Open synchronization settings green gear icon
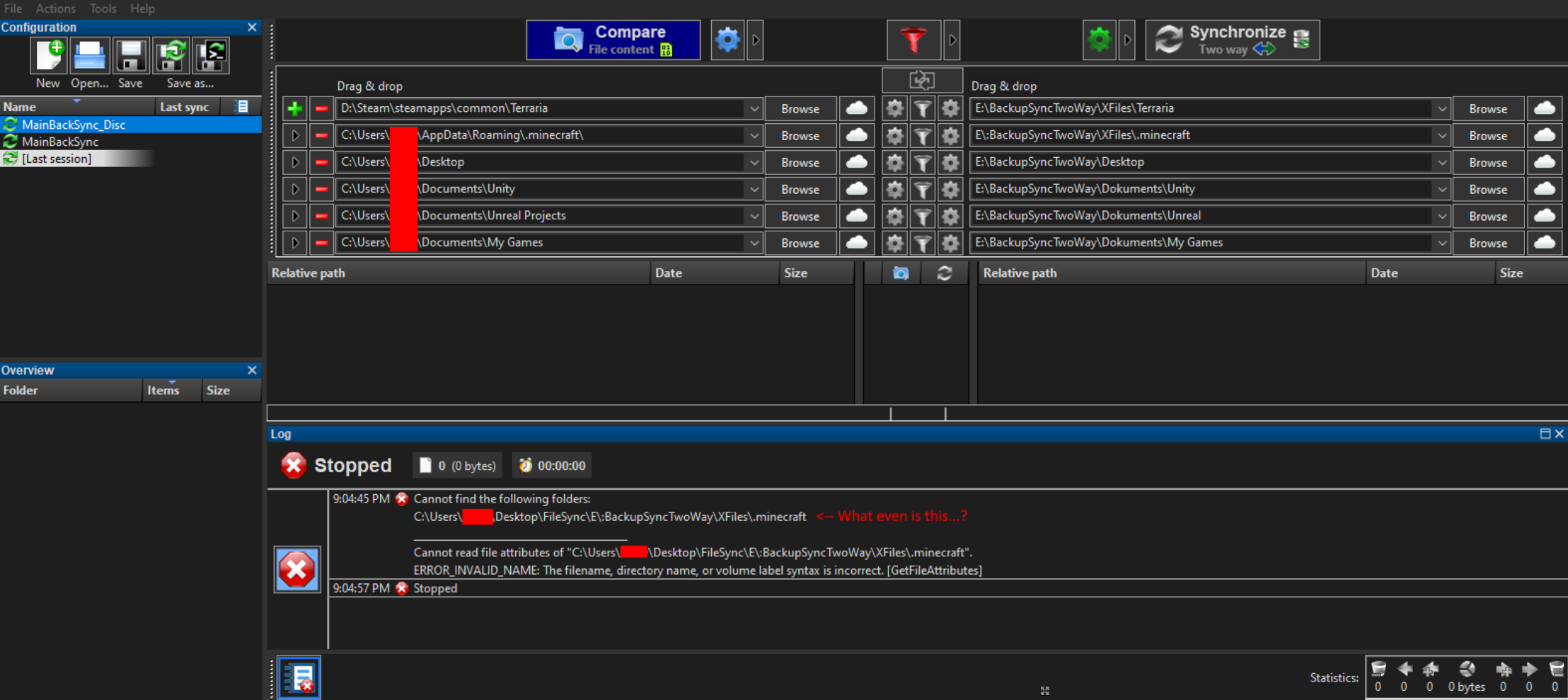This screenshot has width=1568, height=700. point(1100,40)
